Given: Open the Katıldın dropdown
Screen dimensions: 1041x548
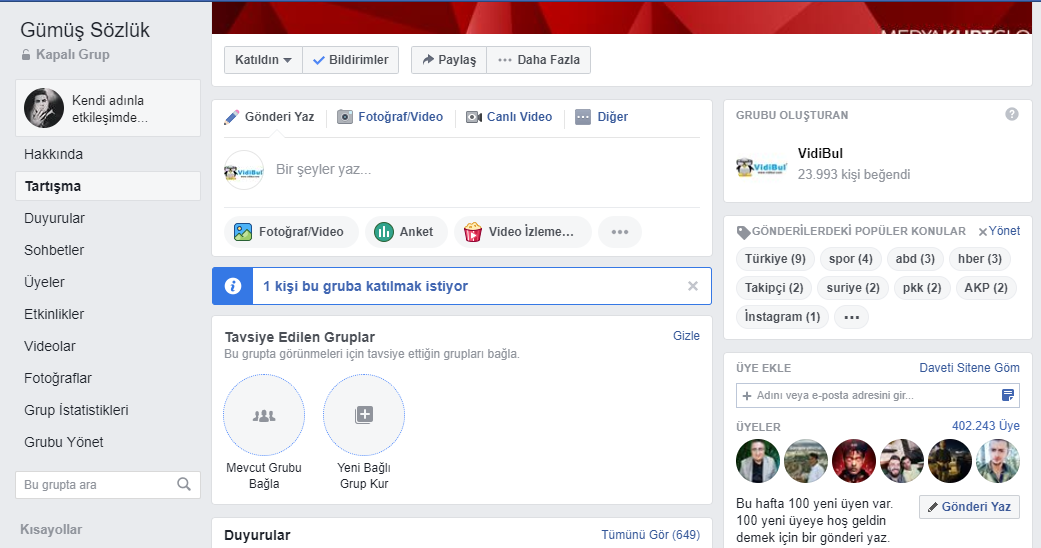Looking at the screenshot, I should (264, 60).
